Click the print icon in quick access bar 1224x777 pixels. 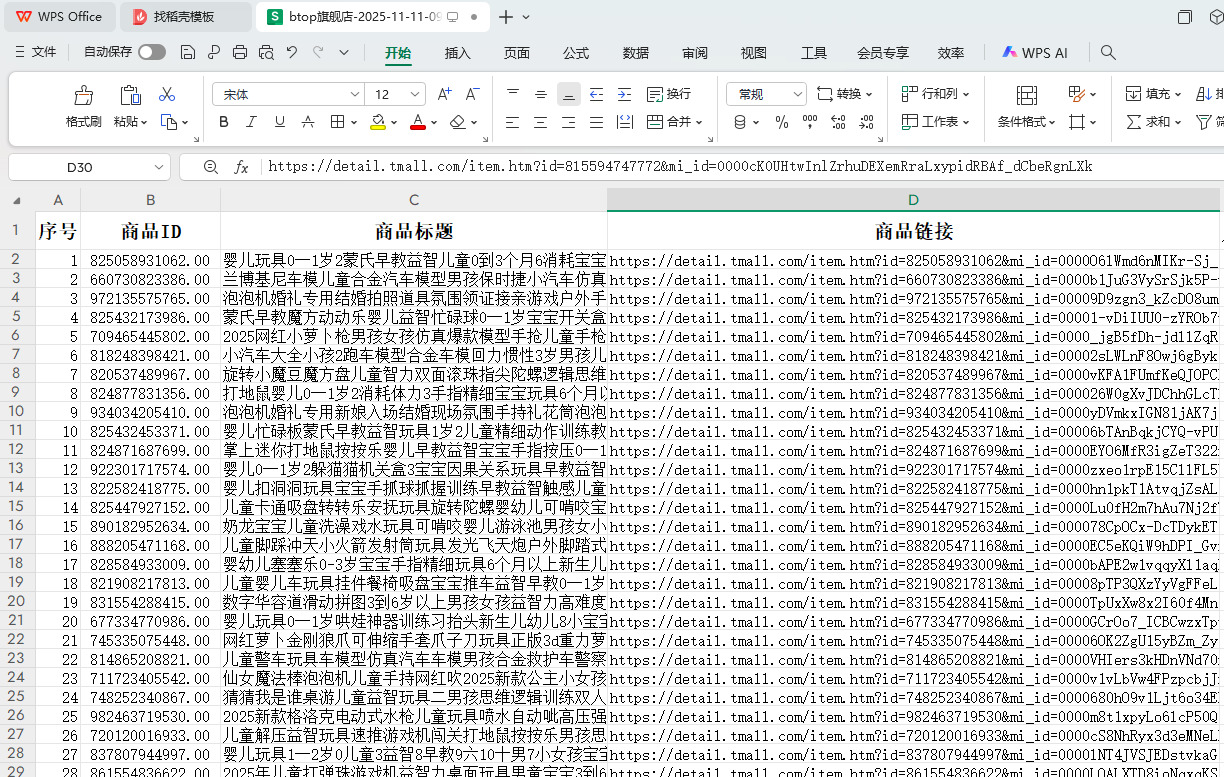(x=240, y=53)
